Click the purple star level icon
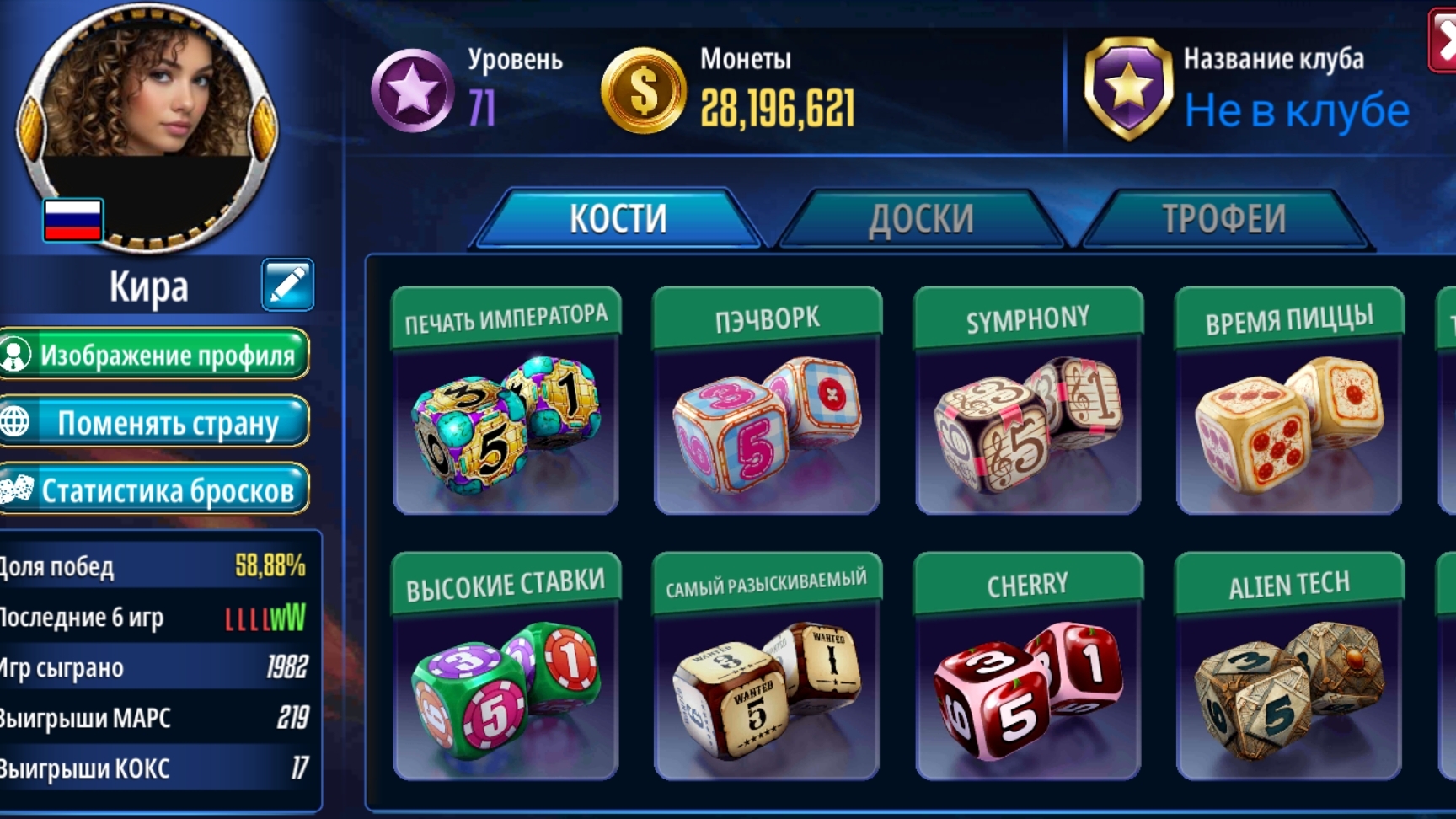The height and width of the screenshot is (819, 1456). point(413,90)
